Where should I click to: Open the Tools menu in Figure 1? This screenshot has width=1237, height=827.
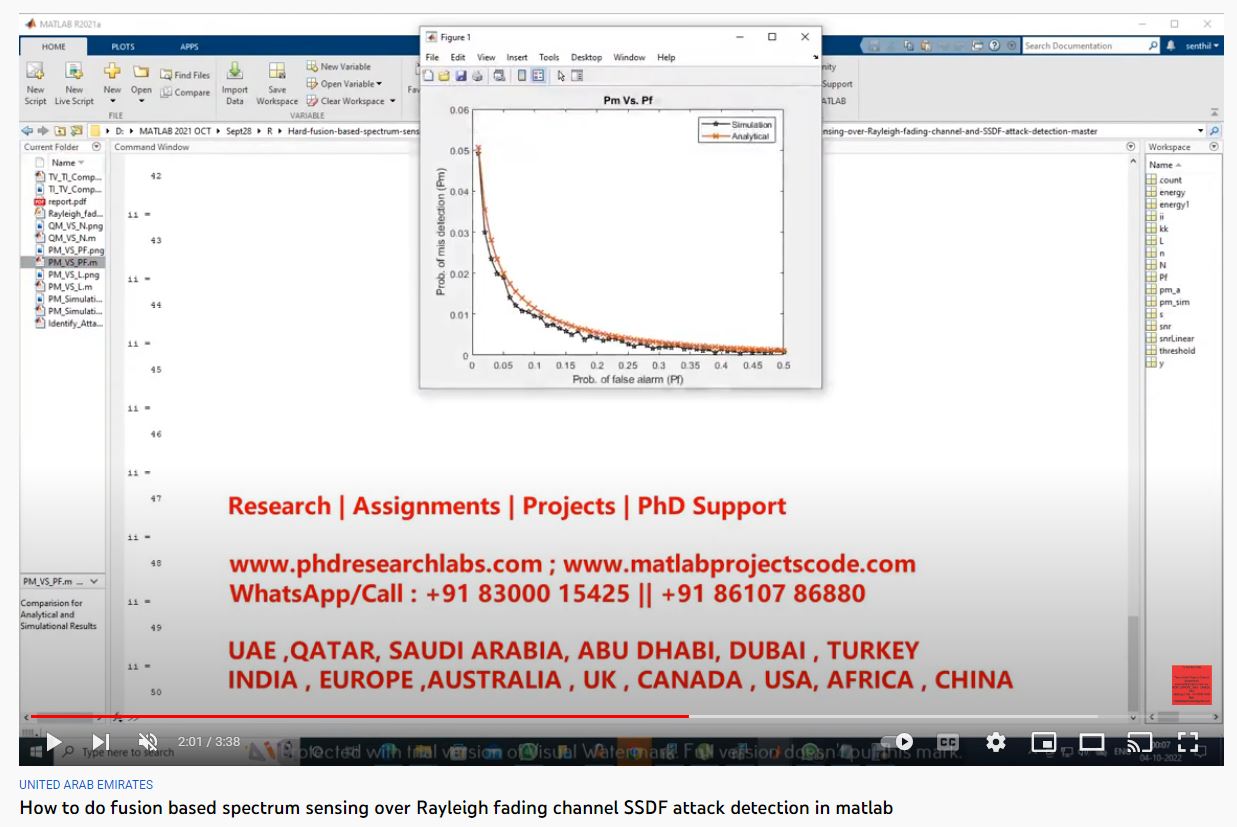pos(549,58)
